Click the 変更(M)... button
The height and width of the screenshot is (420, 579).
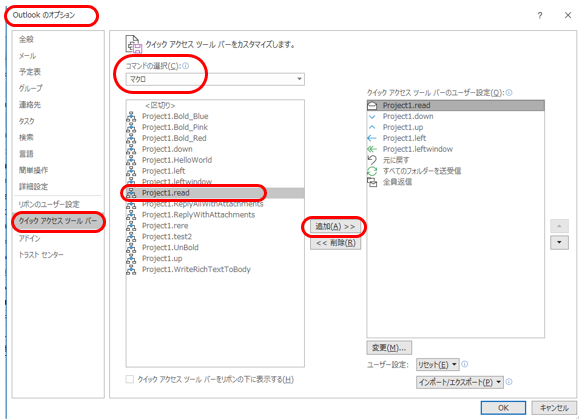(x=389, y=348)
